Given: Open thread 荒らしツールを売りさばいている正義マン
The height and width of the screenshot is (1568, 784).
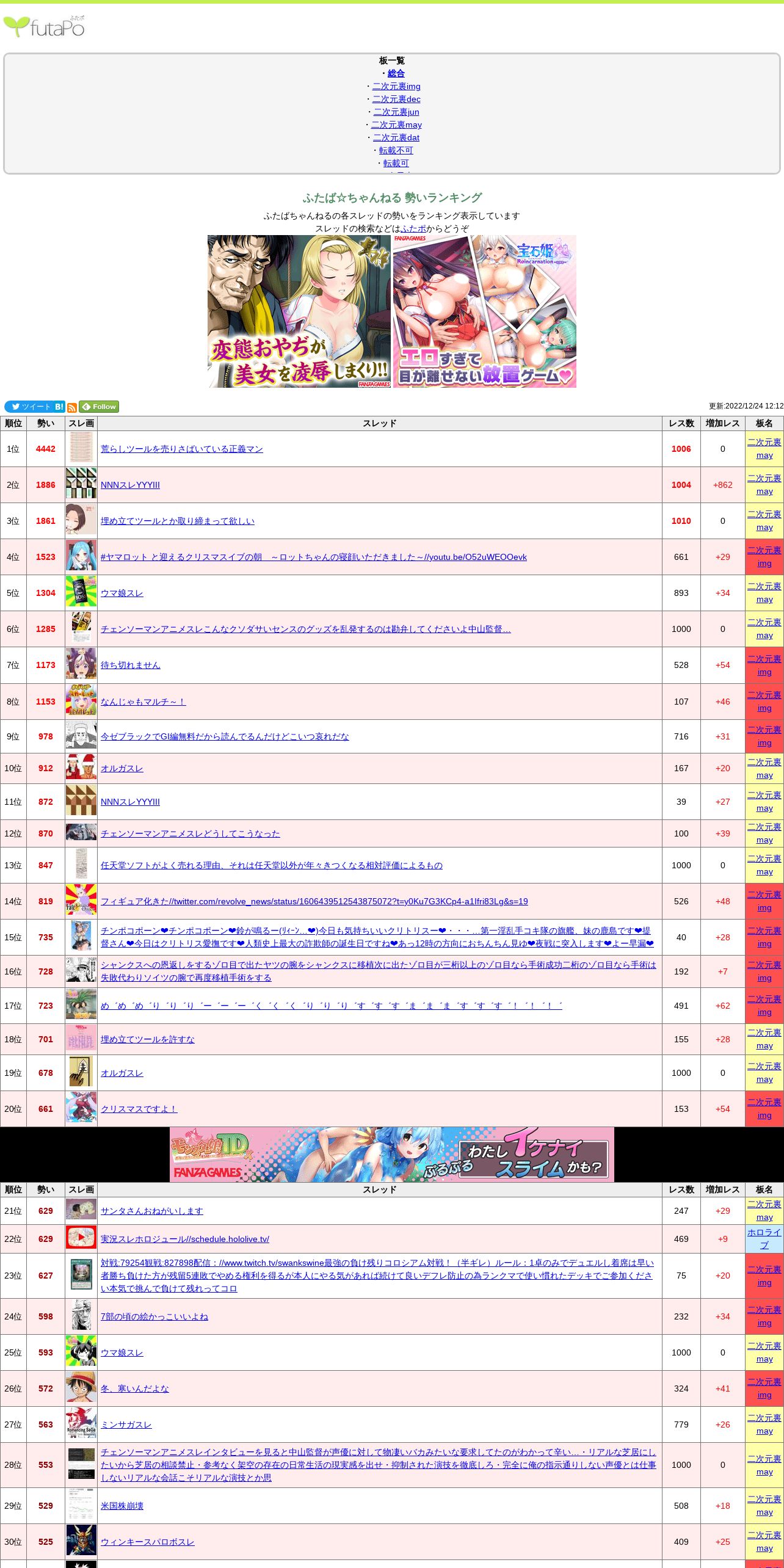Looking at the screenshot, I should click(182, 449).
